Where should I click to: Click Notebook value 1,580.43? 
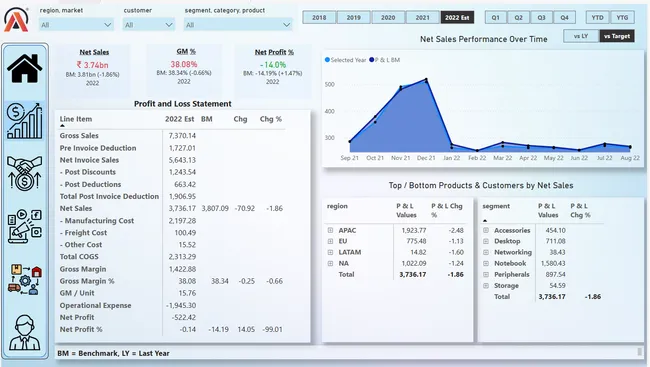click(x=553, y=263)
